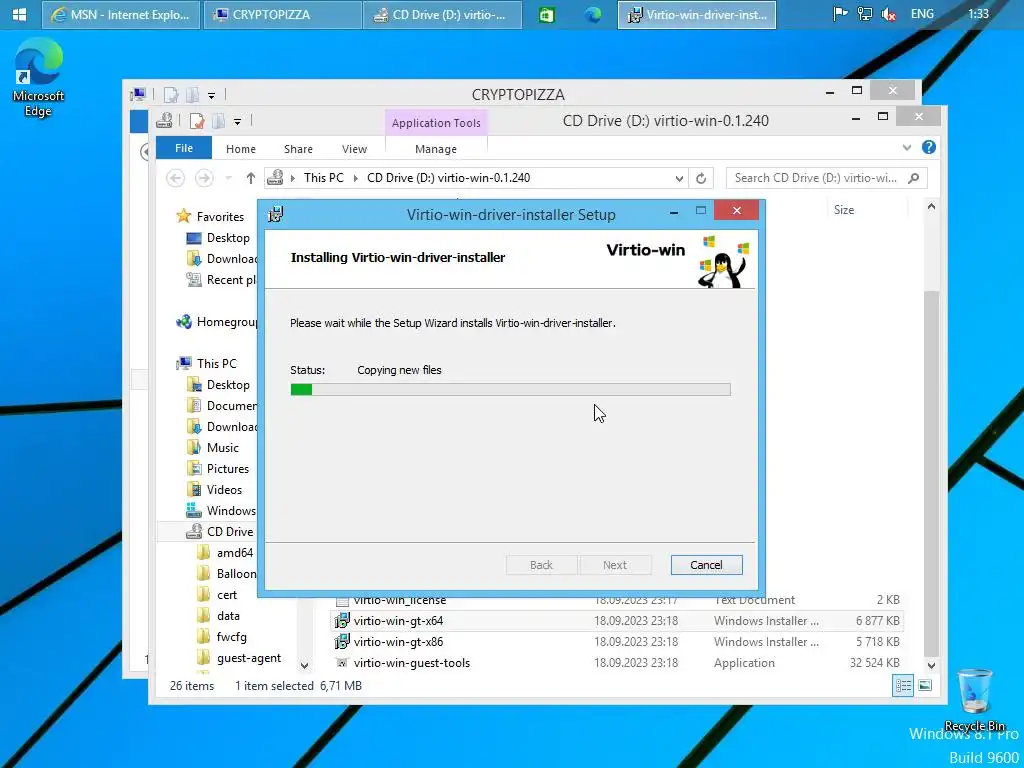Click This PC in the address breadcrumb
This screenshot has height=768, width=1024.
point(323,178)
